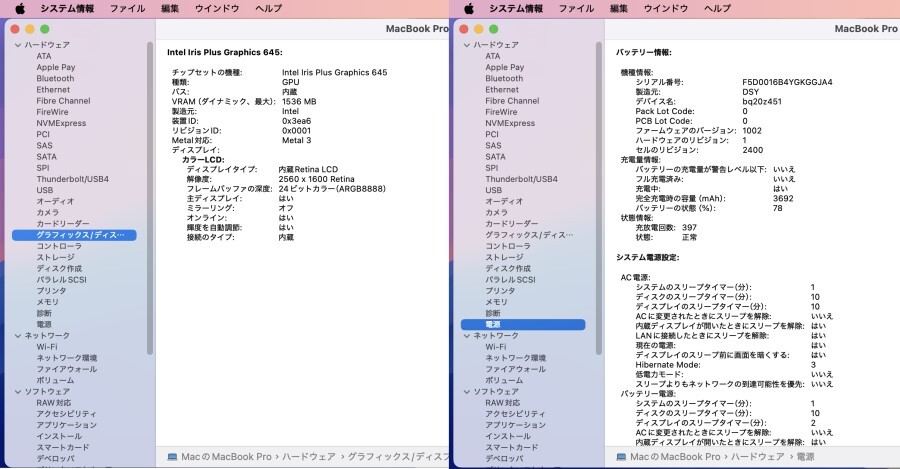Select USB in left window sidebar
900x469 pixels.
(x=45, y=190)
